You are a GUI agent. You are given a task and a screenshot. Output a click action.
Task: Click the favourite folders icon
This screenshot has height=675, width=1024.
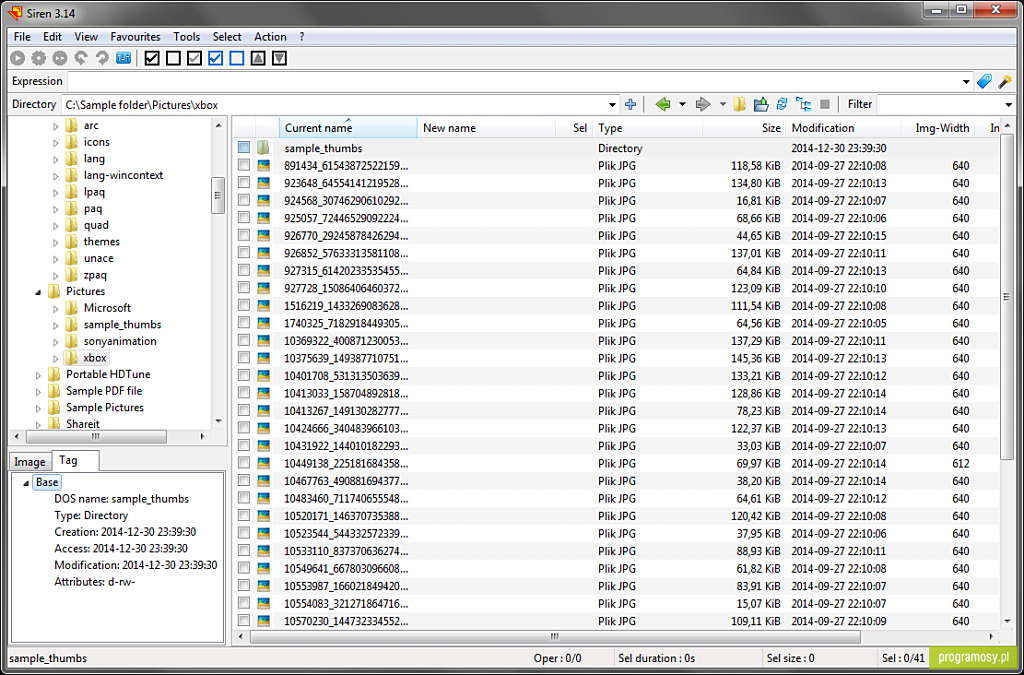click(740, 104)
